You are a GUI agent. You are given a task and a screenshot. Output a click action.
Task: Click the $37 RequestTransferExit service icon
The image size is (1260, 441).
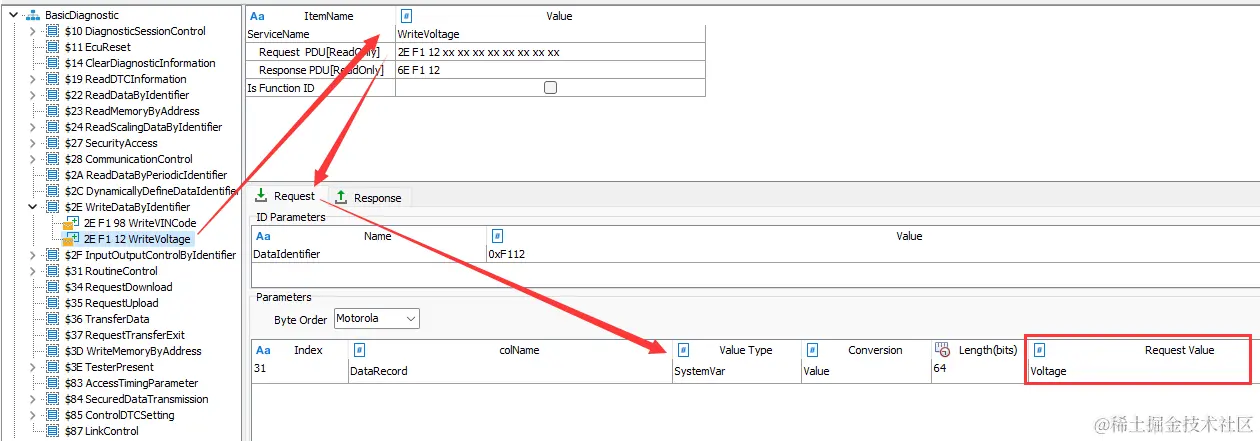(52, 335)
